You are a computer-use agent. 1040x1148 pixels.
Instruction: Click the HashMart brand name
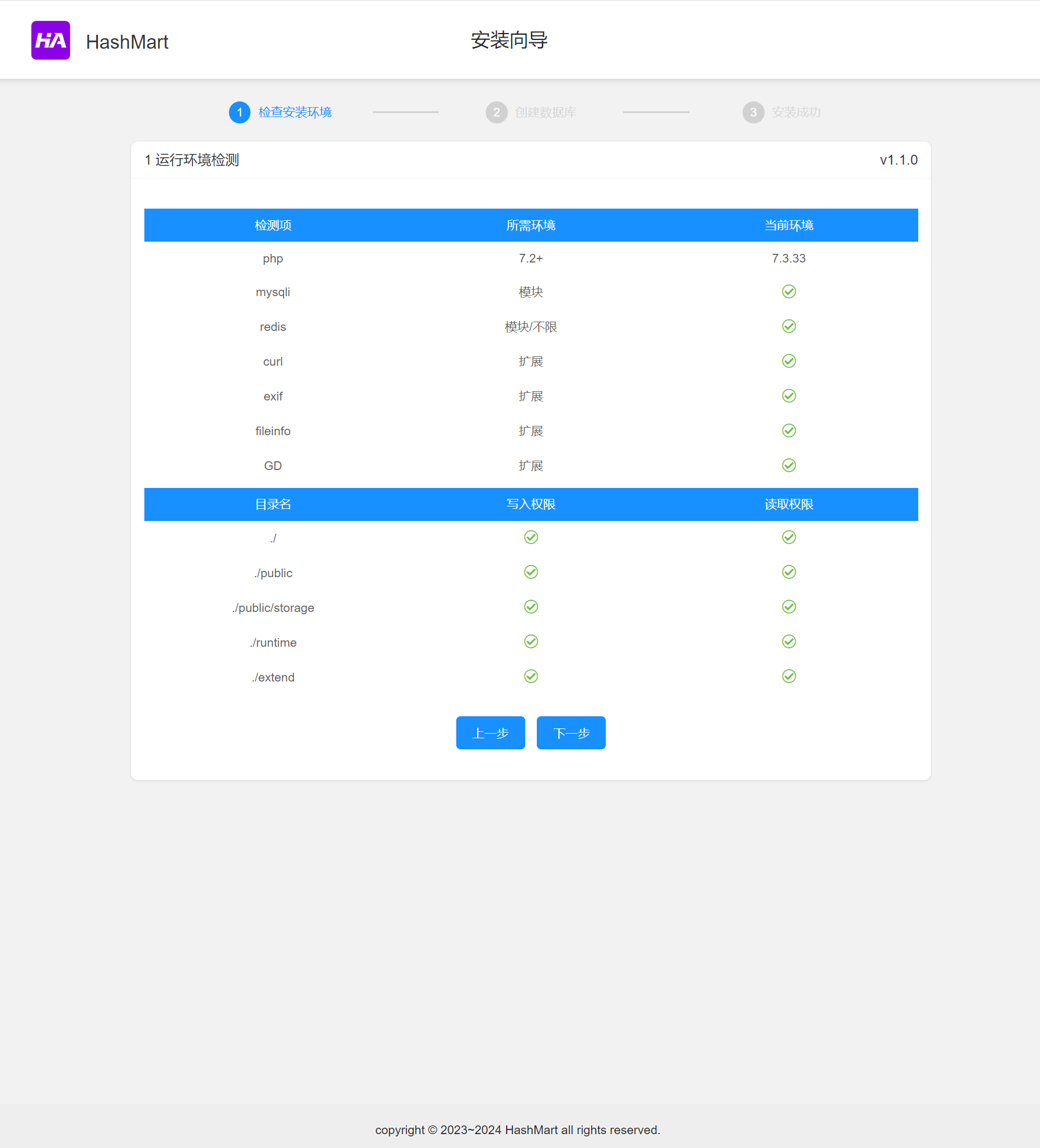[127, 42]
